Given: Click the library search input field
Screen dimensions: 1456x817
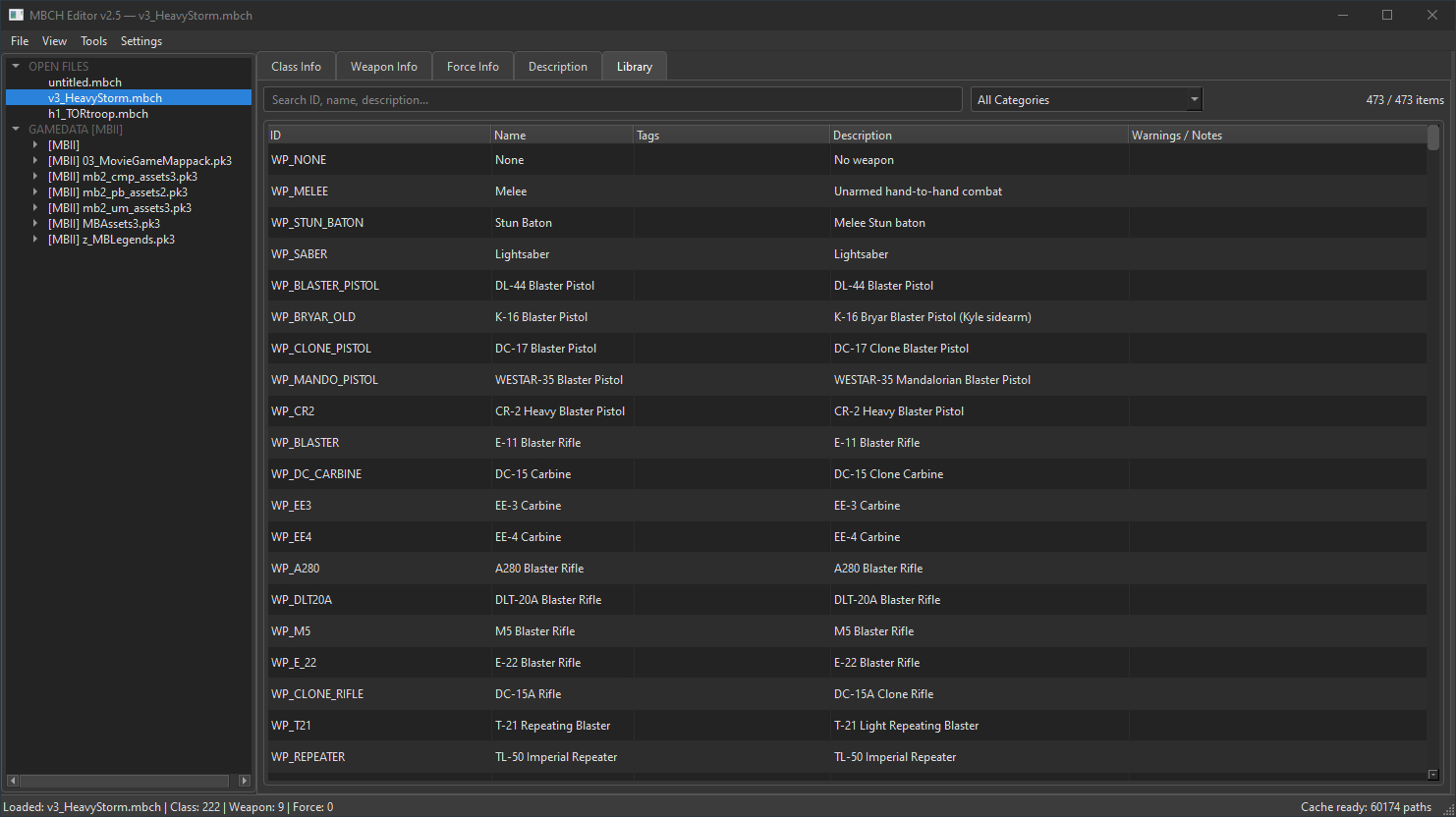Looking at the screenshot, I should point(613,100).
